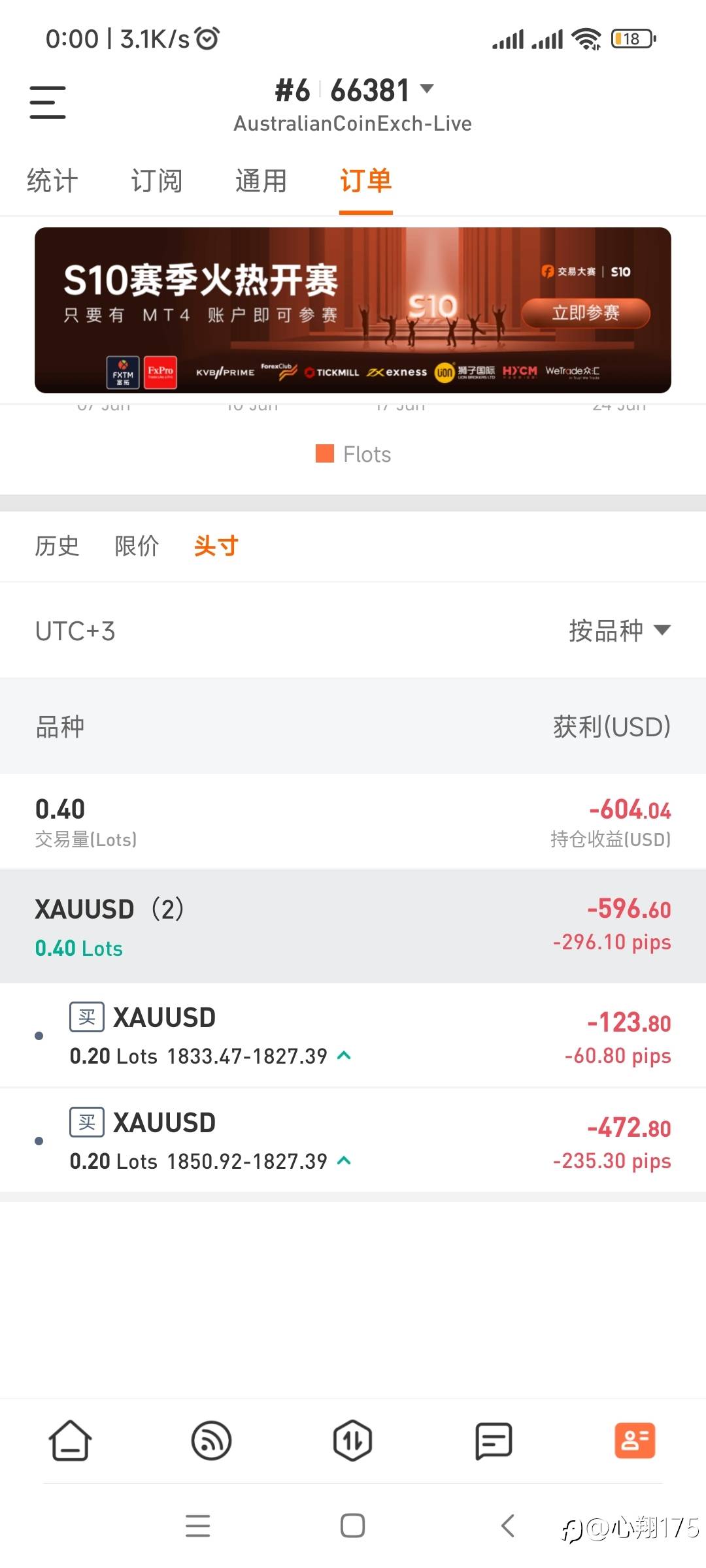Screen dimensions: 706x1568
Task: Open the messages chat icon
Action: coord(494,1441)
